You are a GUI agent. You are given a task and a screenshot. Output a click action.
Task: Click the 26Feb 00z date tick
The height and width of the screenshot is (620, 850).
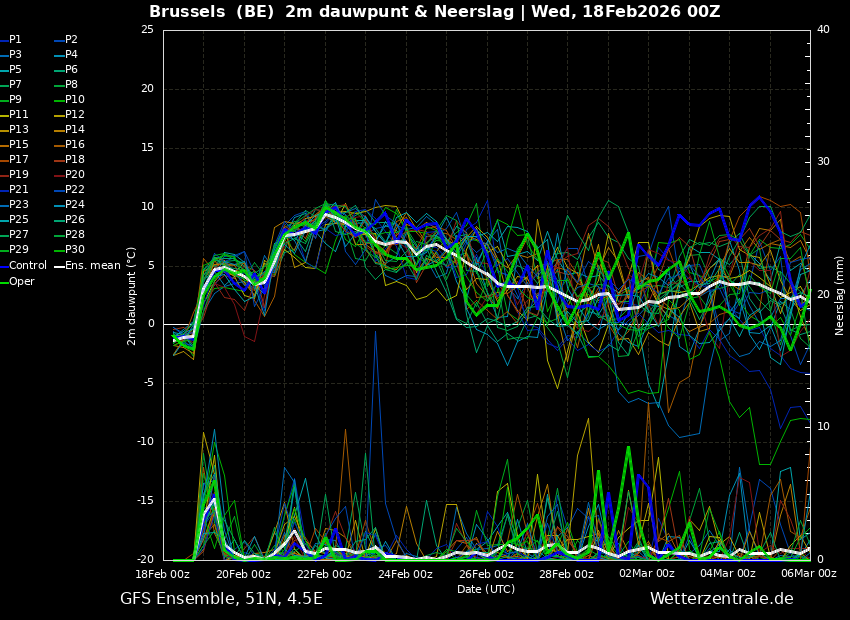pyautogui.click(x=486, y=573)
